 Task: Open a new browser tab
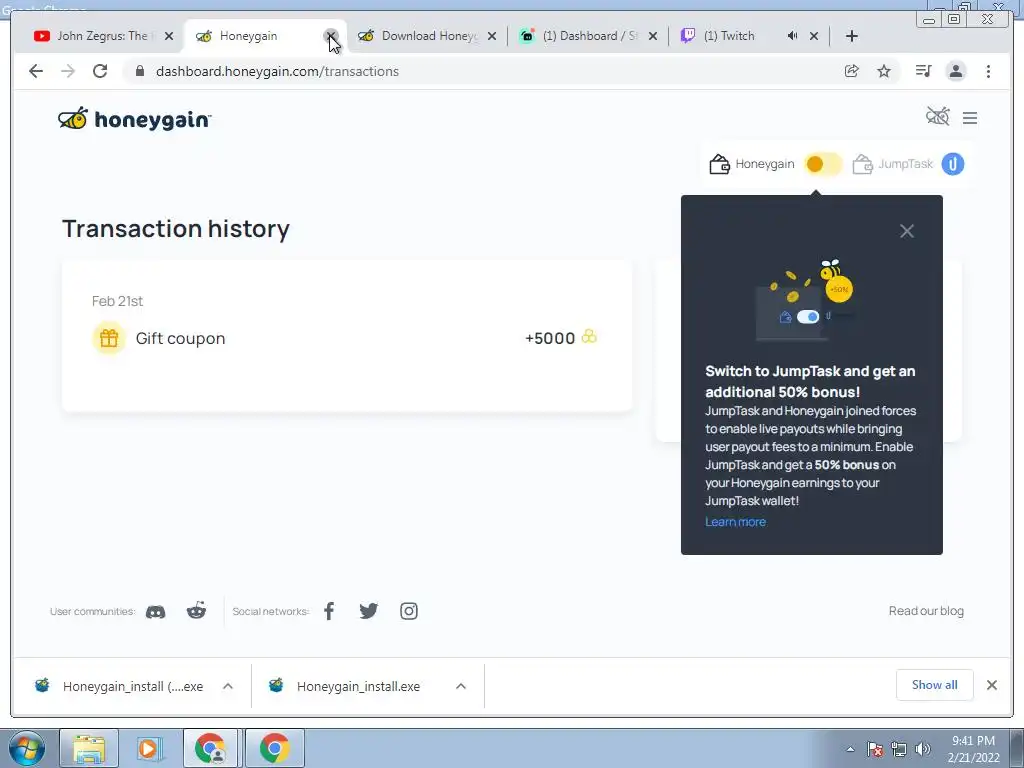click(852, 36)
